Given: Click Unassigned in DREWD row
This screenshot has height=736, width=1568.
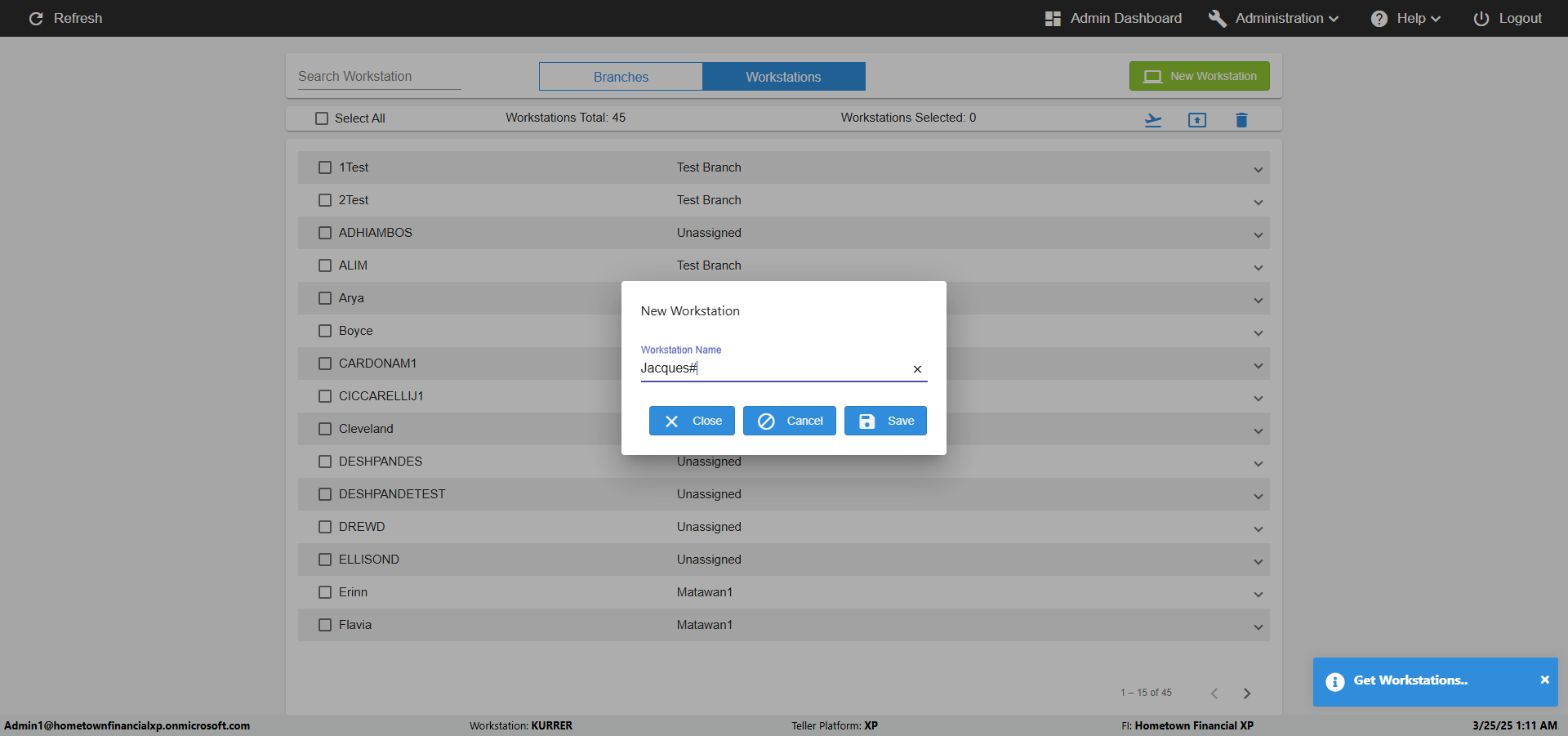Looking at the screenshot, I should (709, 527).
